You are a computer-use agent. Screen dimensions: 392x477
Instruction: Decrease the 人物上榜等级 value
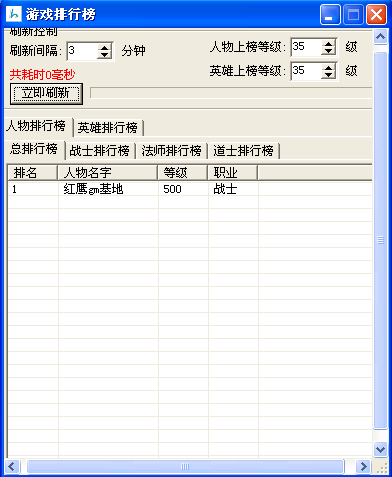[x=329, y=51]
